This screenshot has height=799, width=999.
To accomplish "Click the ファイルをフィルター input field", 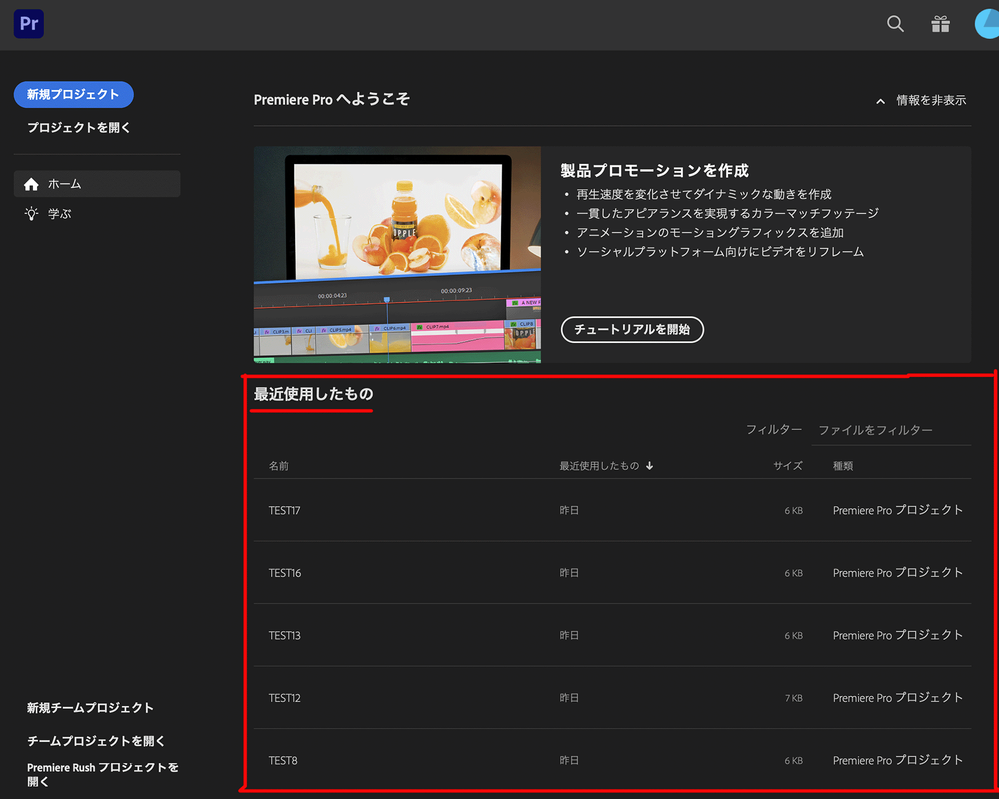I will pos(891,430).
